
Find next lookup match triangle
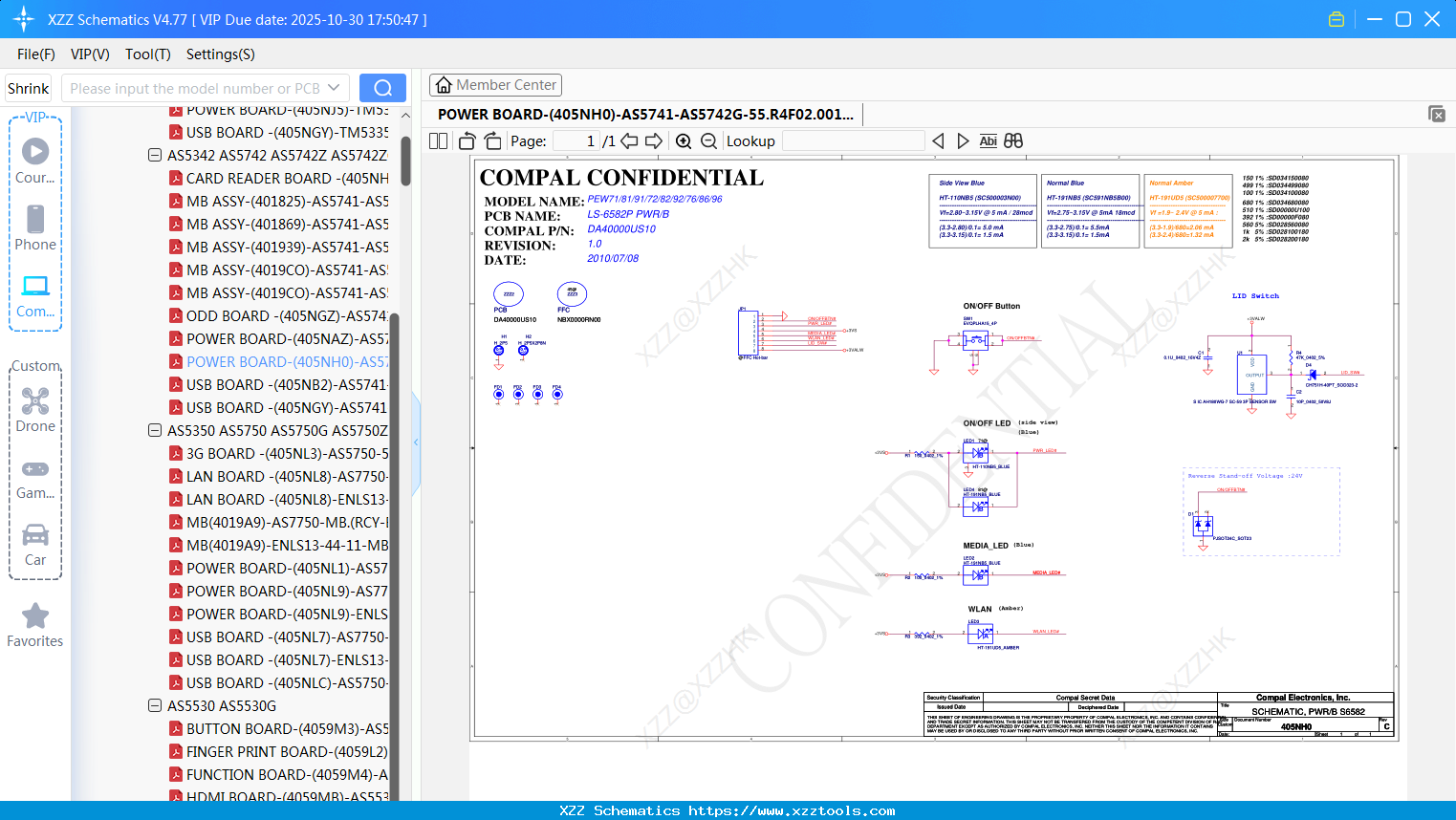click(963, 140)
